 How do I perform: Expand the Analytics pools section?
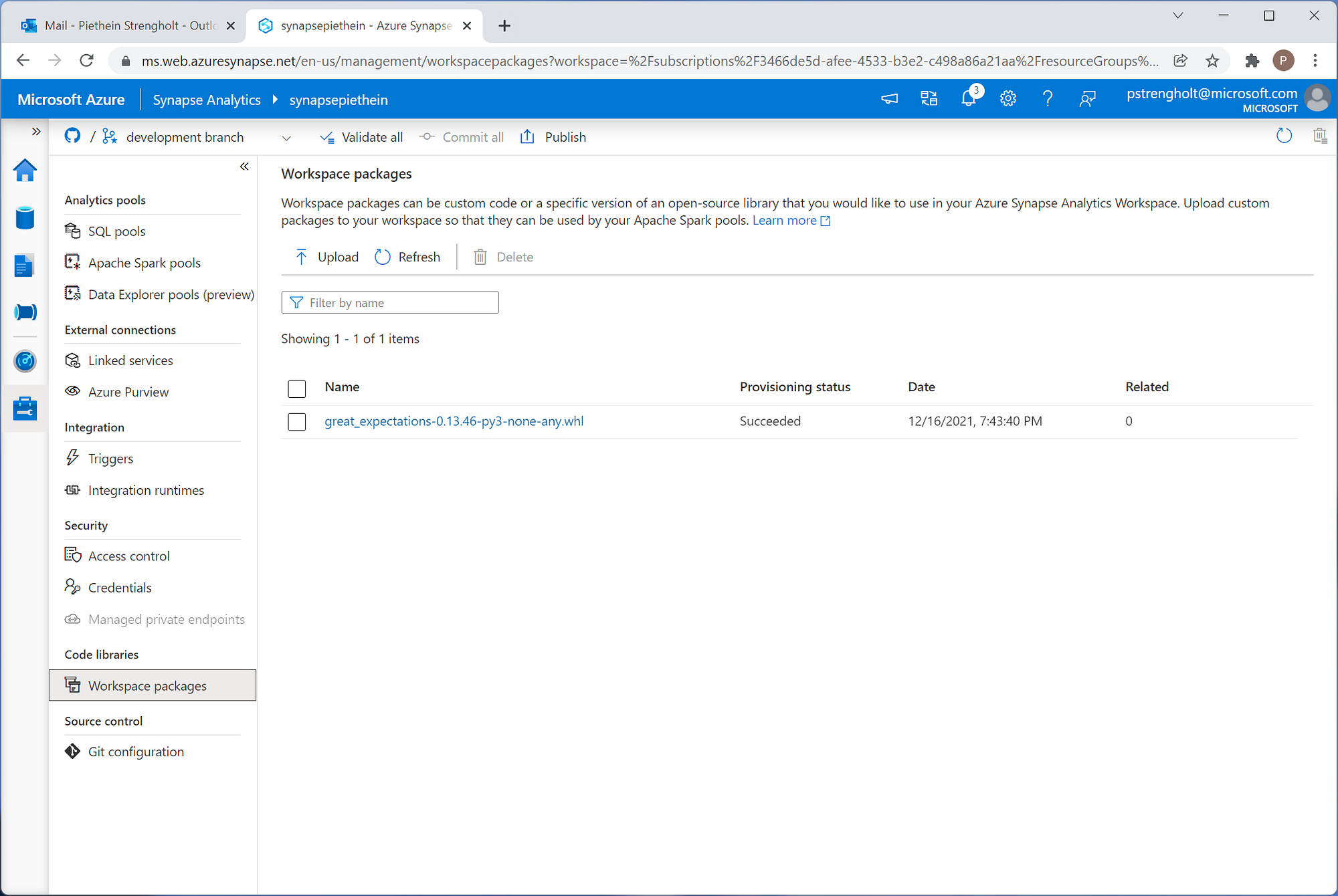pyautogui.click(x=104, y=199)
